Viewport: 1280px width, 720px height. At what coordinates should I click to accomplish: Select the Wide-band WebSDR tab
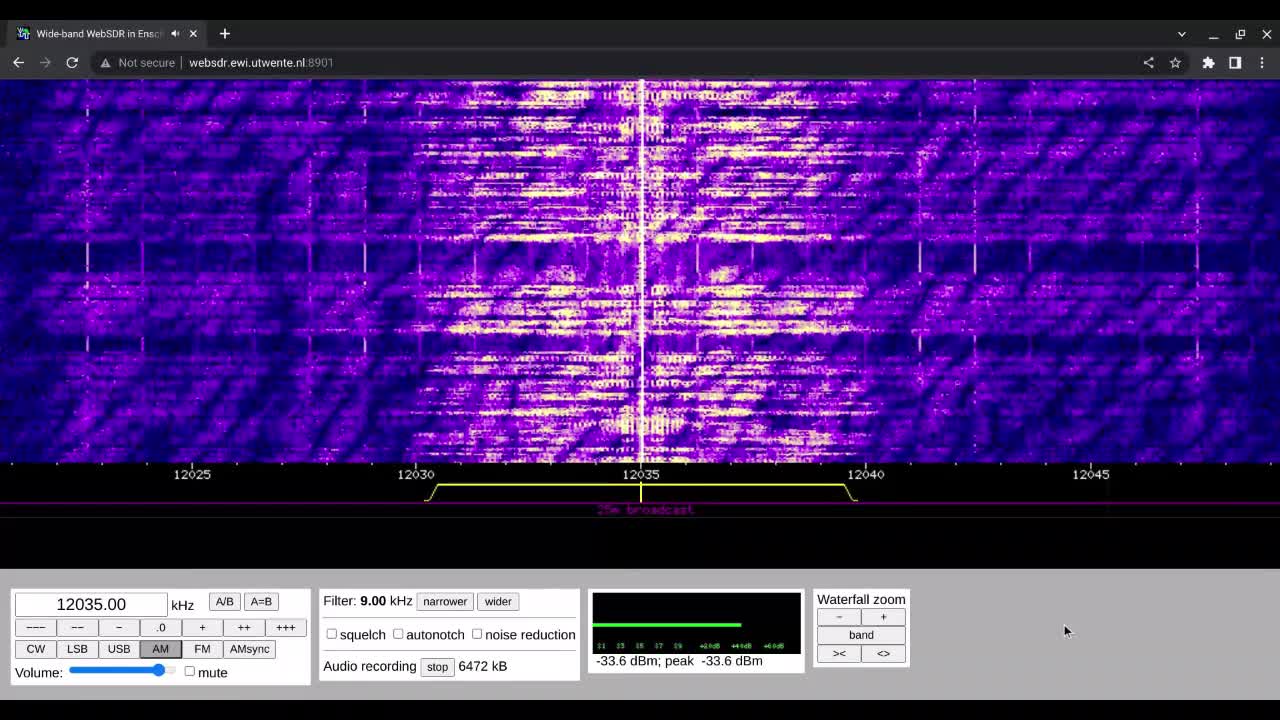click(98, 33)
